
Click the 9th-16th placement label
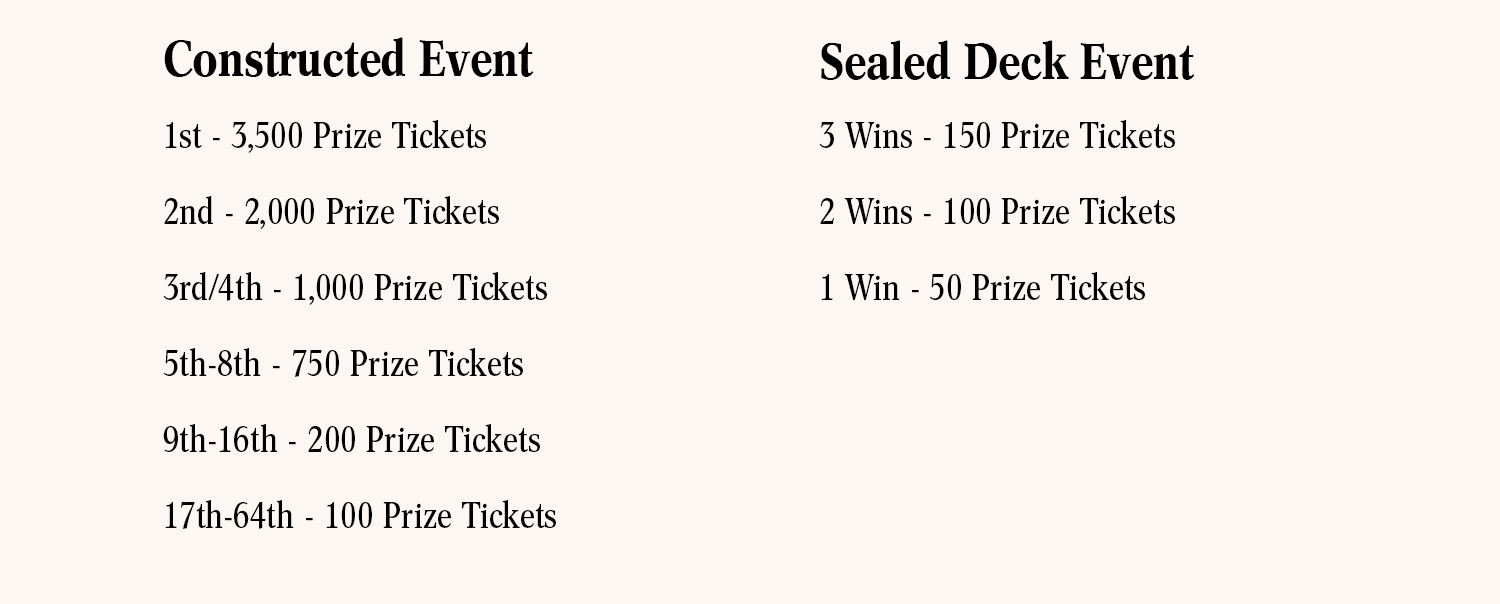(x=220, y=440)
